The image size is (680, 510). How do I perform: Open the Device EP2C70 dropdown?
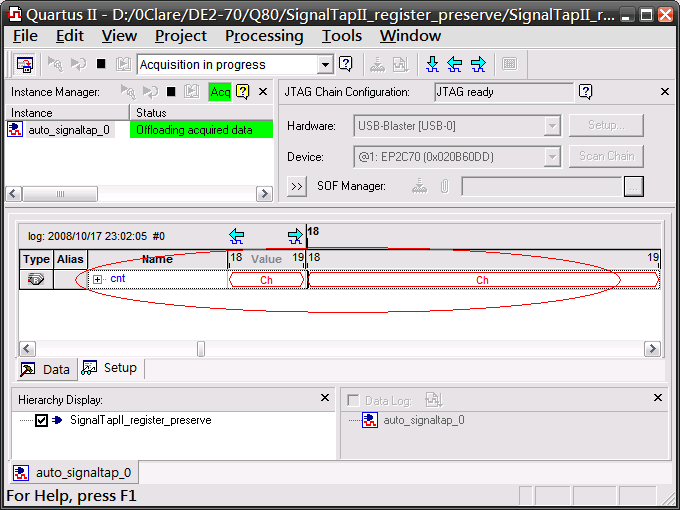point(552,157)
